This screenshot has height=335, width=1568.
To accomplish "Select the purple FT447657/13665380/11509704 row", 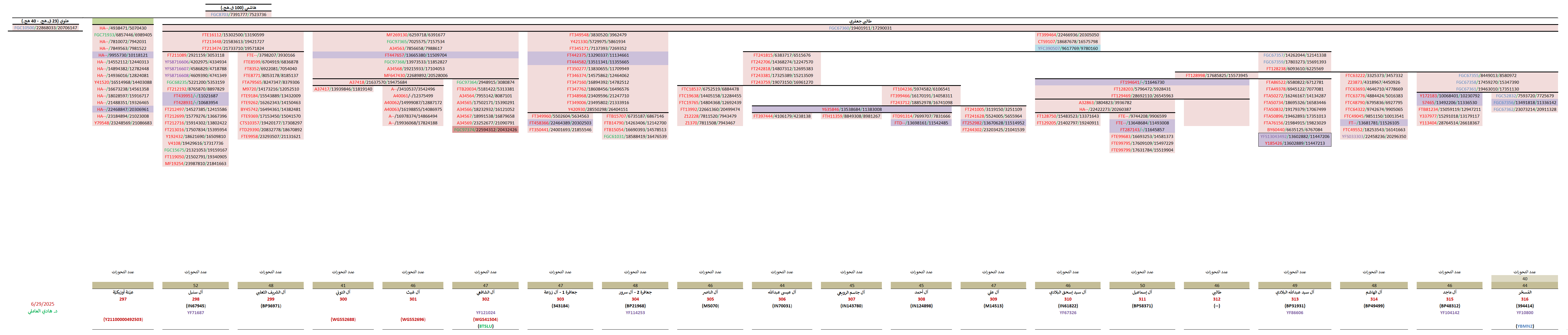I will click(415, 55).
